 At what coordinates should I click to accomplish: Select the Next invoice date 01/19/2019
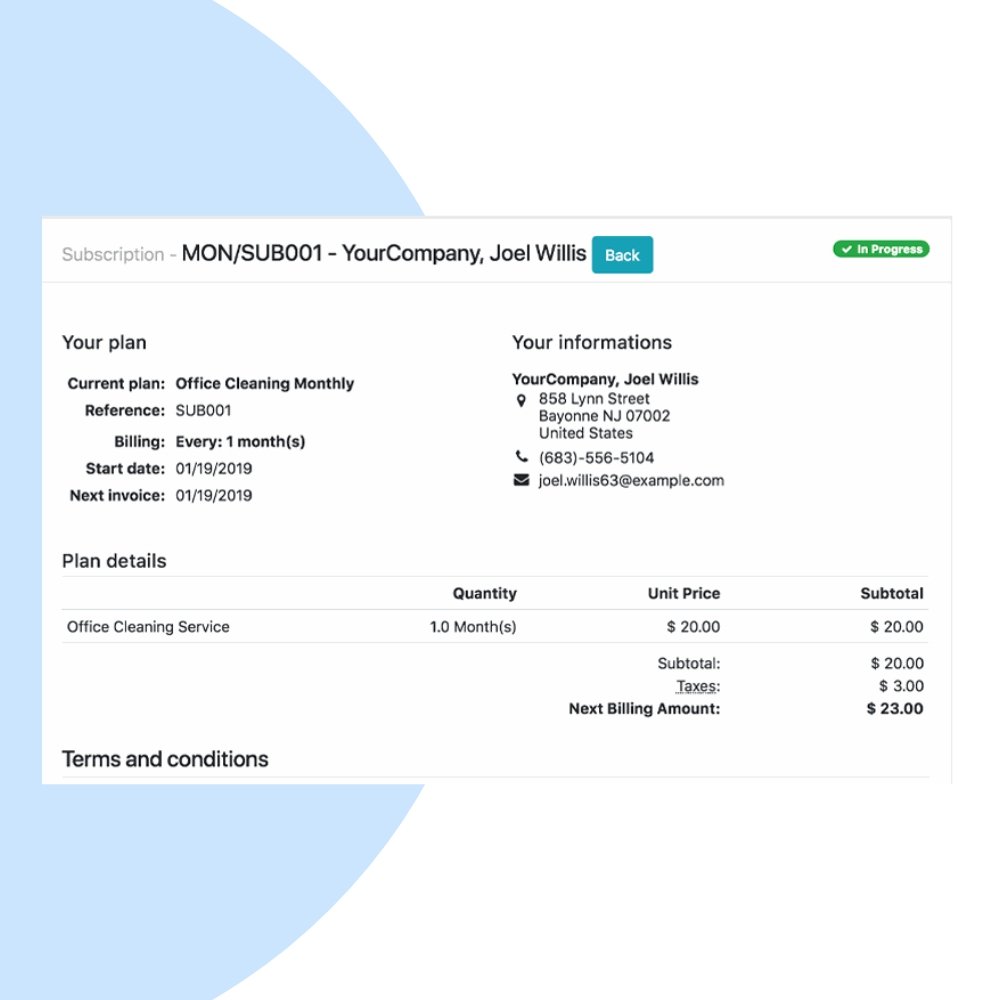pos(214,495)
